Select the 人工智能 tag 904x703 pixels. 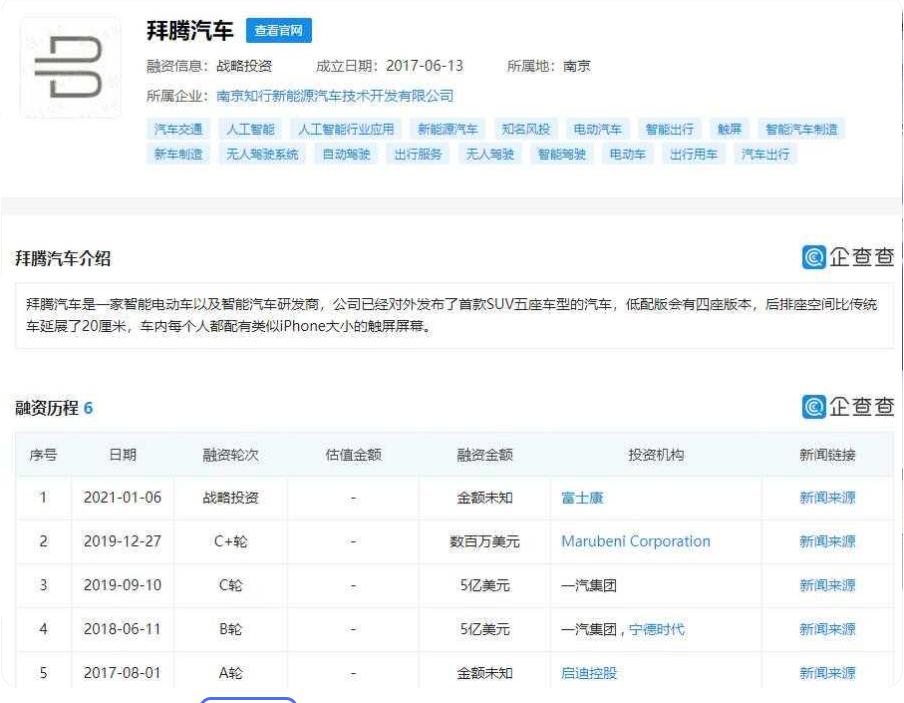[x=250, y=129]
